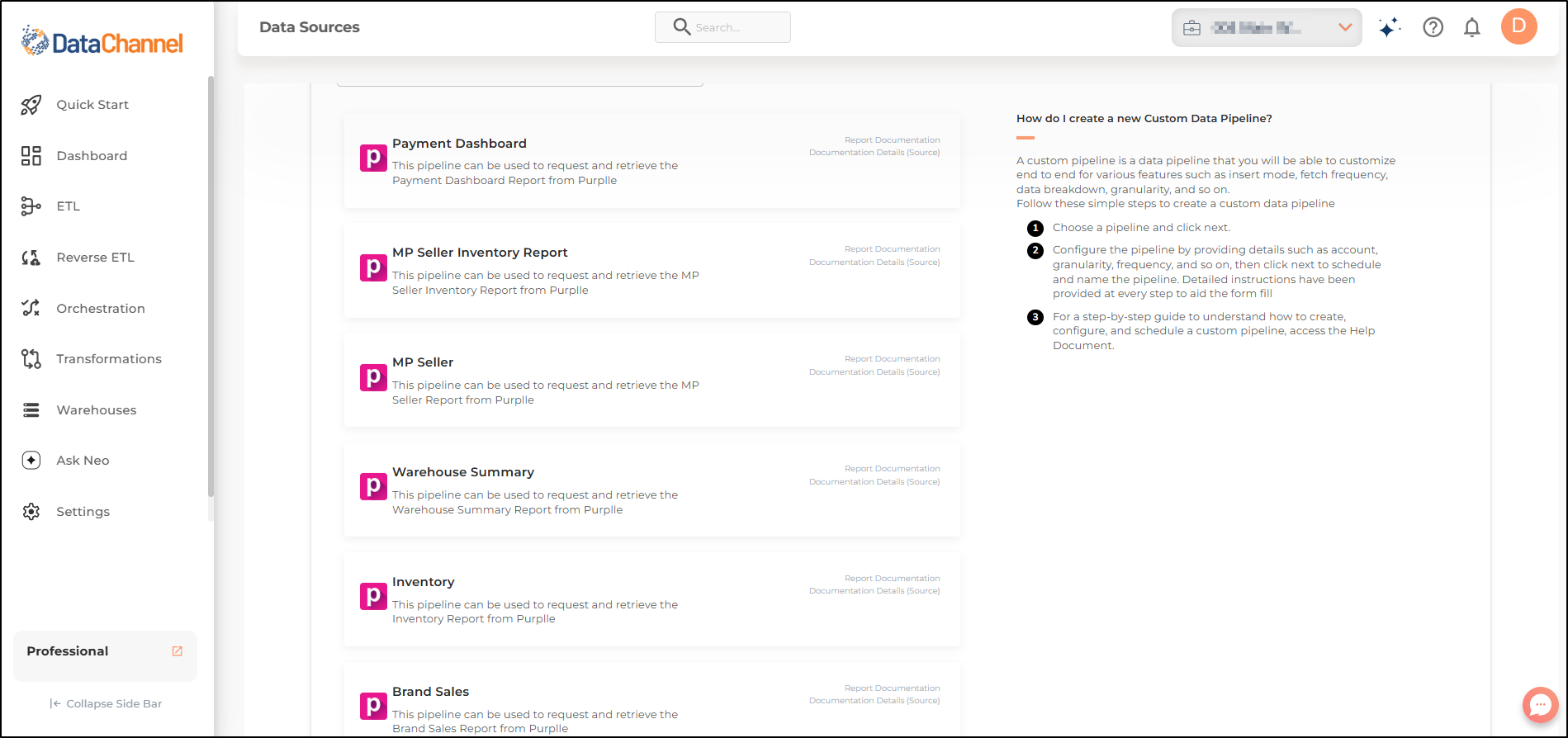Click the 'How do I create a new Custom Data Pipeline?' heading
1568x738 pixels.
(1144, 119)
